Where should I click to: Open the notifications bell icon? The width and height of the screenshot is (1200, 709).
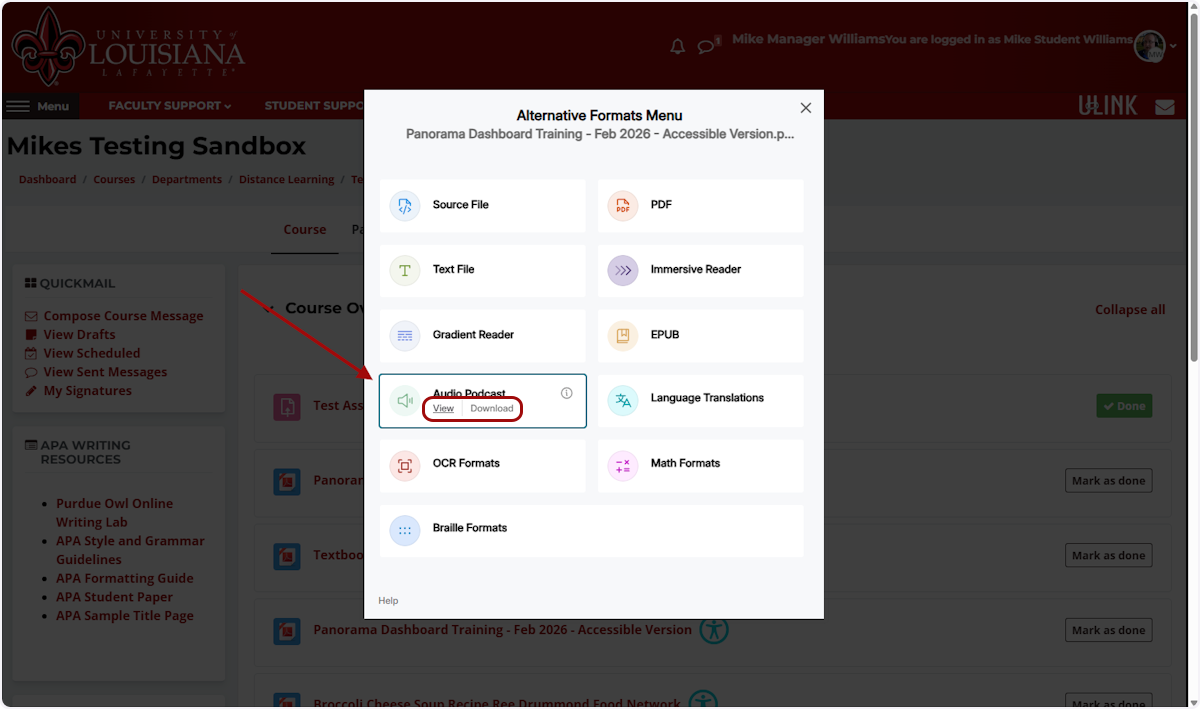(x=677, y=46)
